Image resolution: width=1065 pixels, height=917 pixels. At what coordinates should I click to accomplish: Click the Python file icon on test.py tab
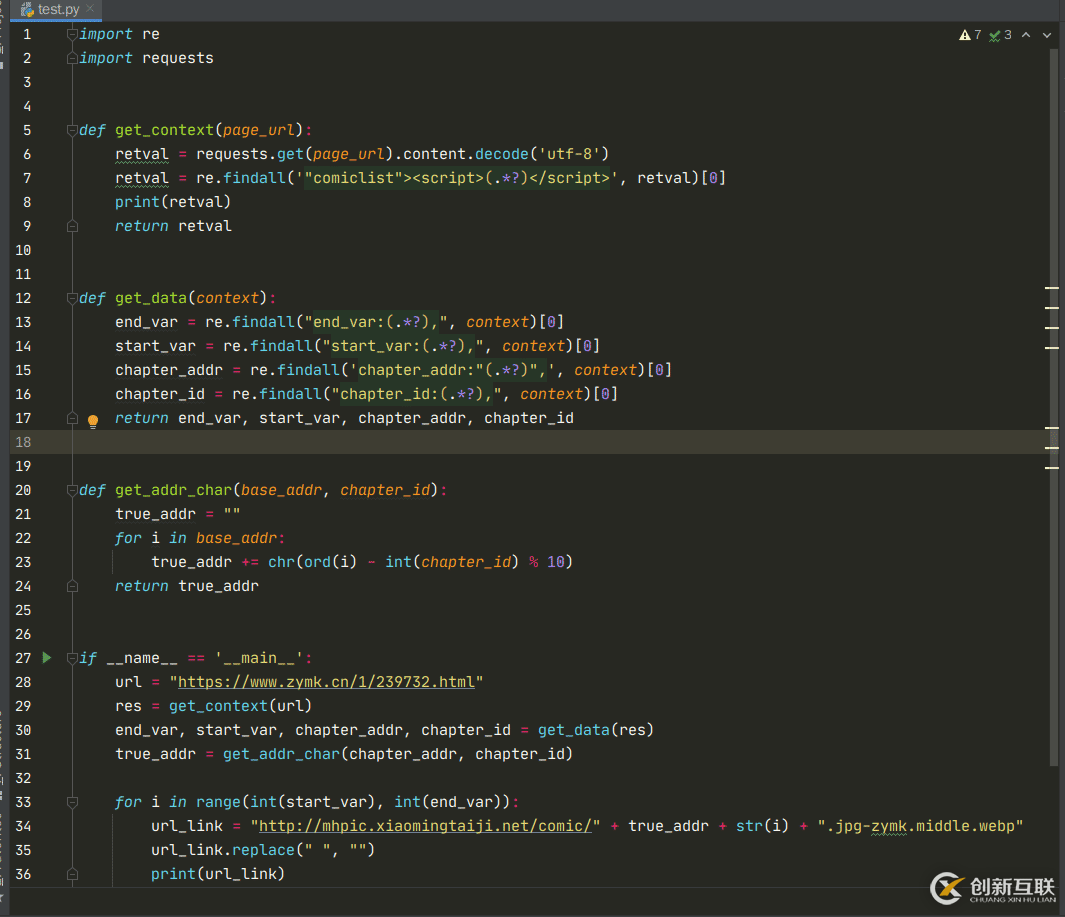coord(27,9)
